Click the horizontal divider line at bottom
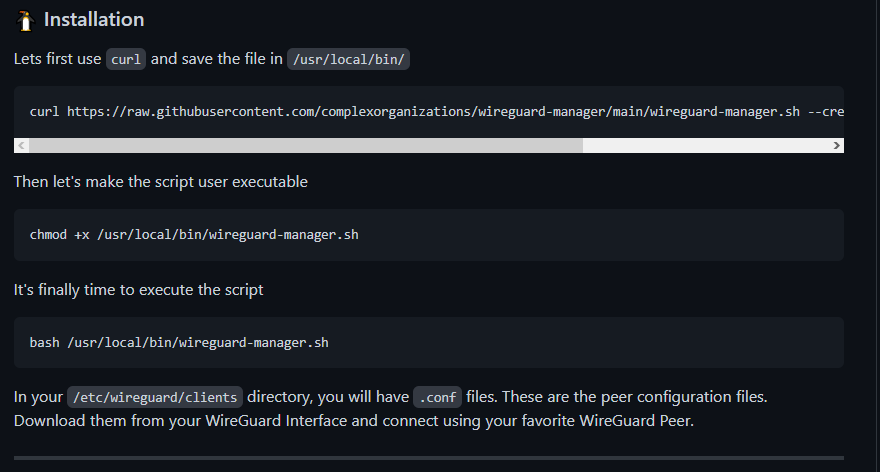This screenshot has height=472, width=880. tap(429, 458)
